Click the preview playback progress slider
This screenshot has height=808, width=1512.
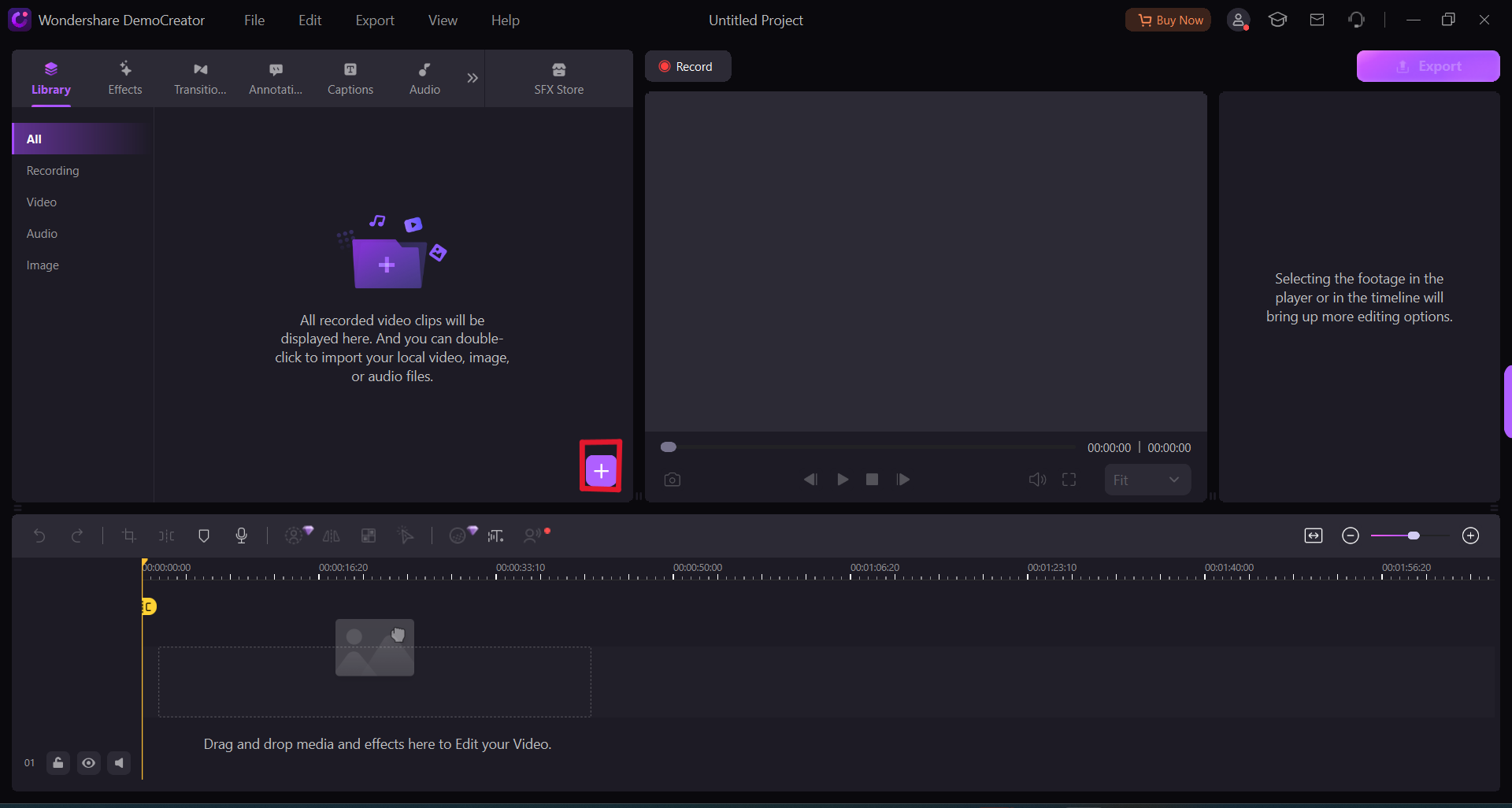point(868,447)
